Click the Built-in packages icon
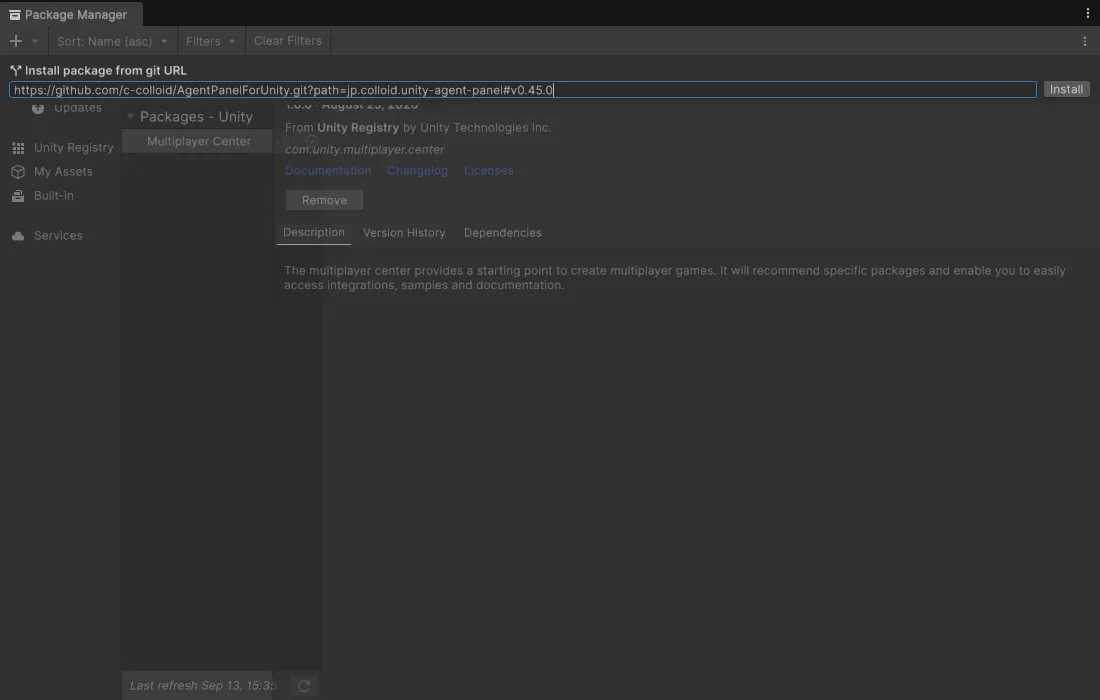 (x=18, y=196)
